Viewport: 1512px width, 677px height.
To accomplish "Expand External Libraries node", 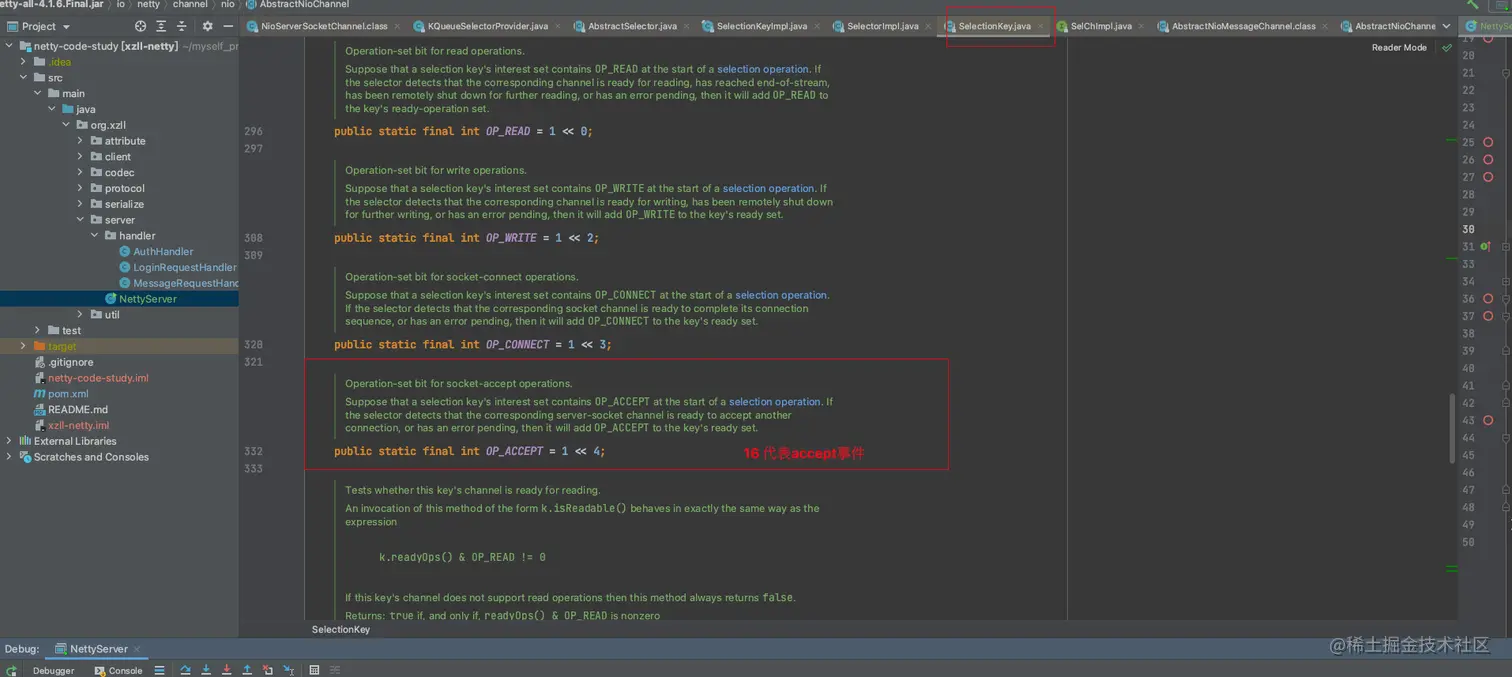I will coord(10,441).
